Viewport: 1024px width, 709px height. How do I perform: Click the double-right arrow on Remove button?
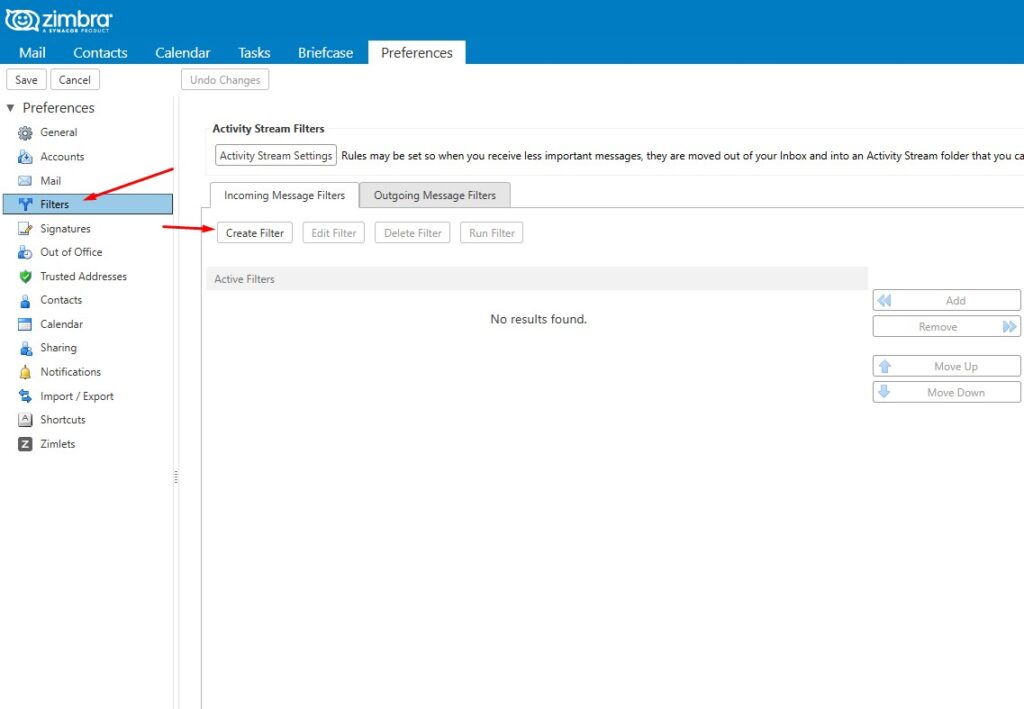click(1010, 326)
